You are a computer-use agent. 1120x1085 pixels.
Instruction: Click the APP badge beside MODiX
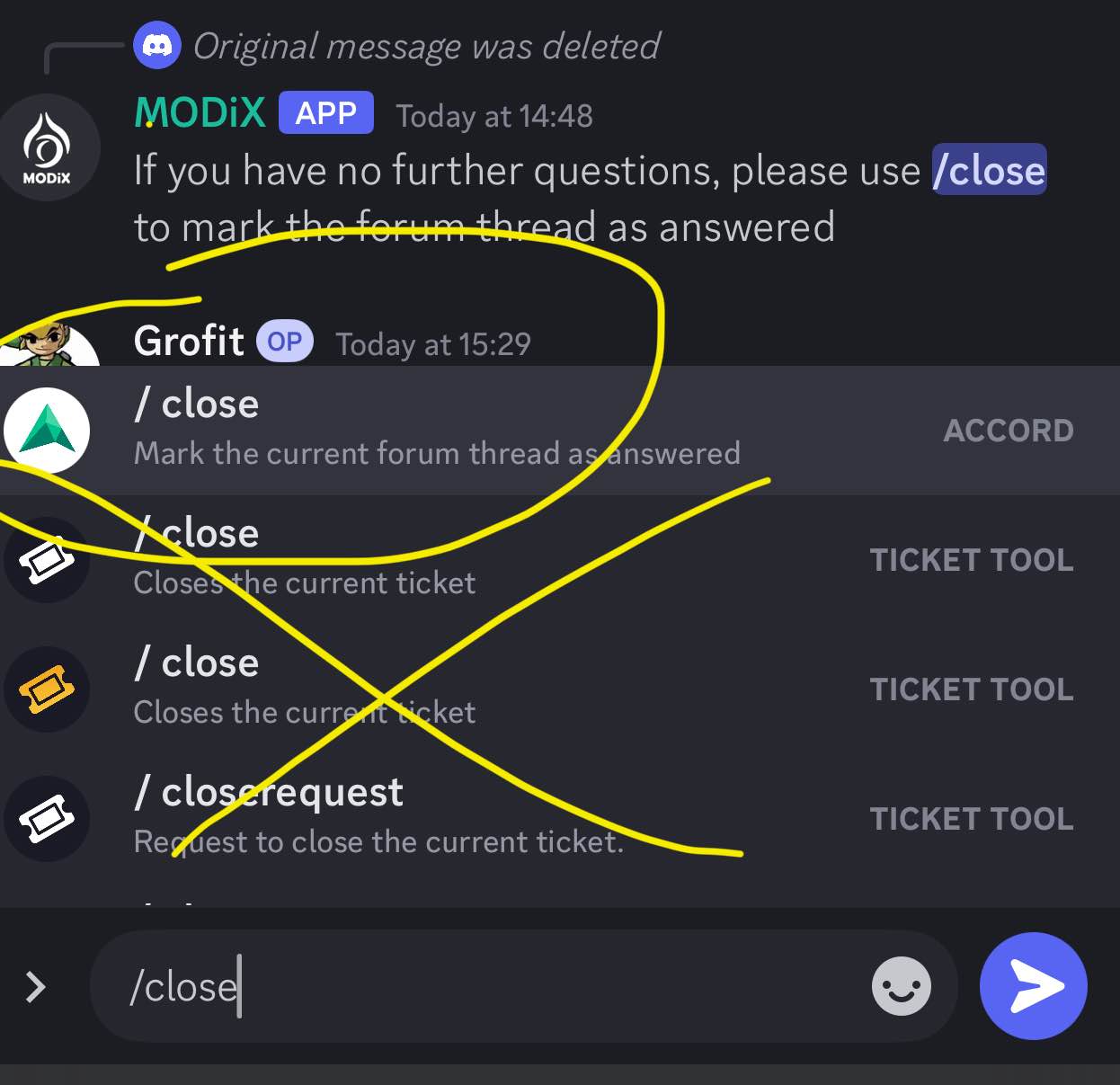click(x=325, y=113)
